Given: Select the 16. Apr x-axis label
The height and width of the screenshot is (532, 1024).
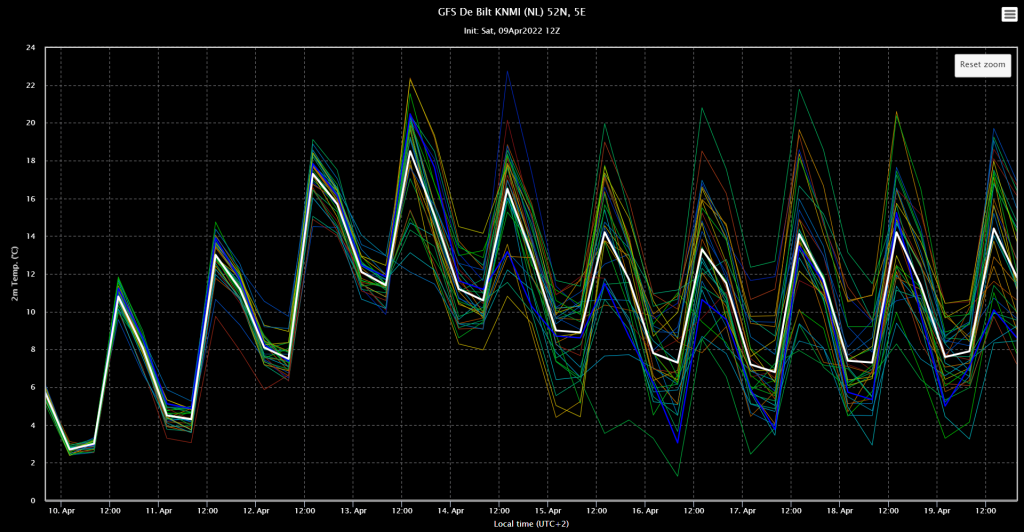Looking at the screenshot, I should click(645, 511).
